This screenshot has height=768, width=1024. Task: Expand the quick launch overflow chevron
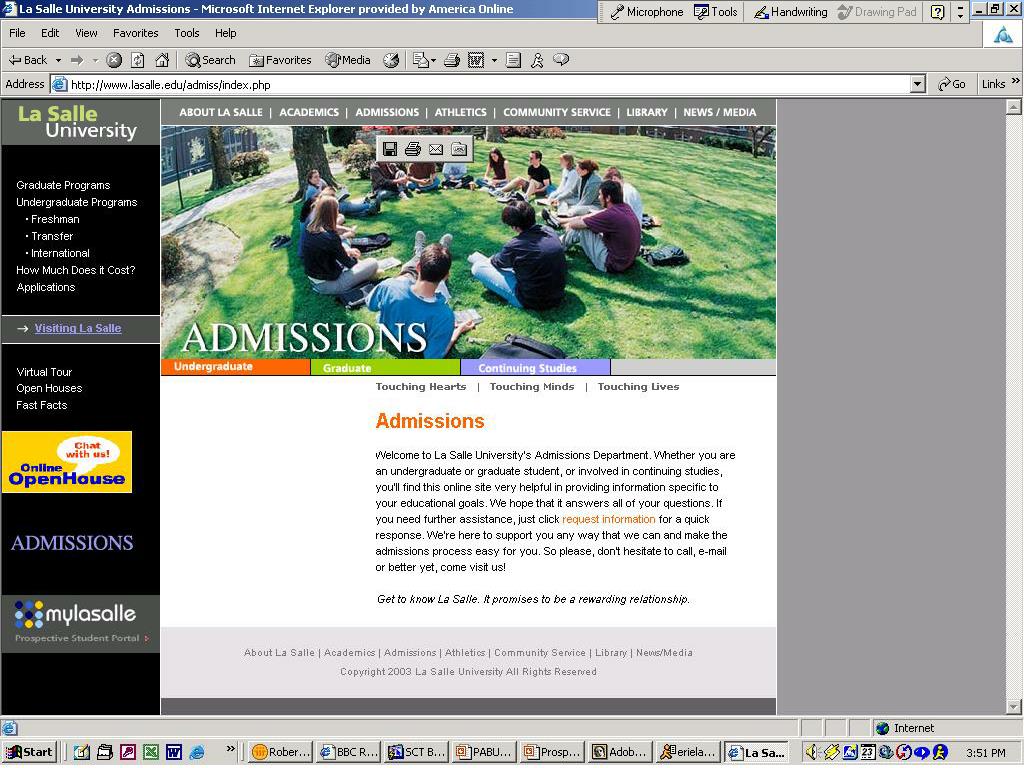[231, 748]
